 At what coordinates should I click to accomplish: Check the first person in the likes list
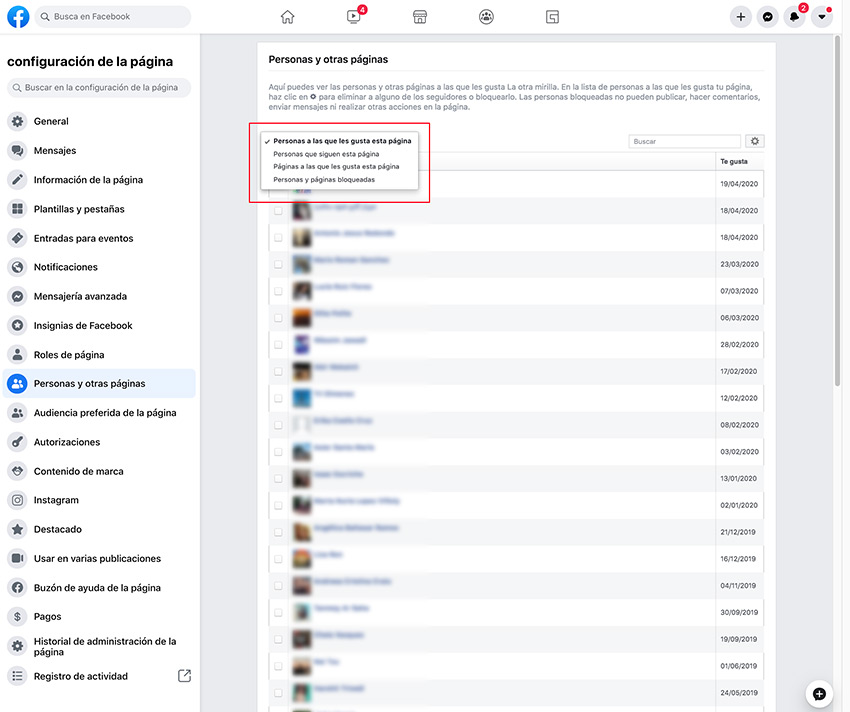pos(278,186)
